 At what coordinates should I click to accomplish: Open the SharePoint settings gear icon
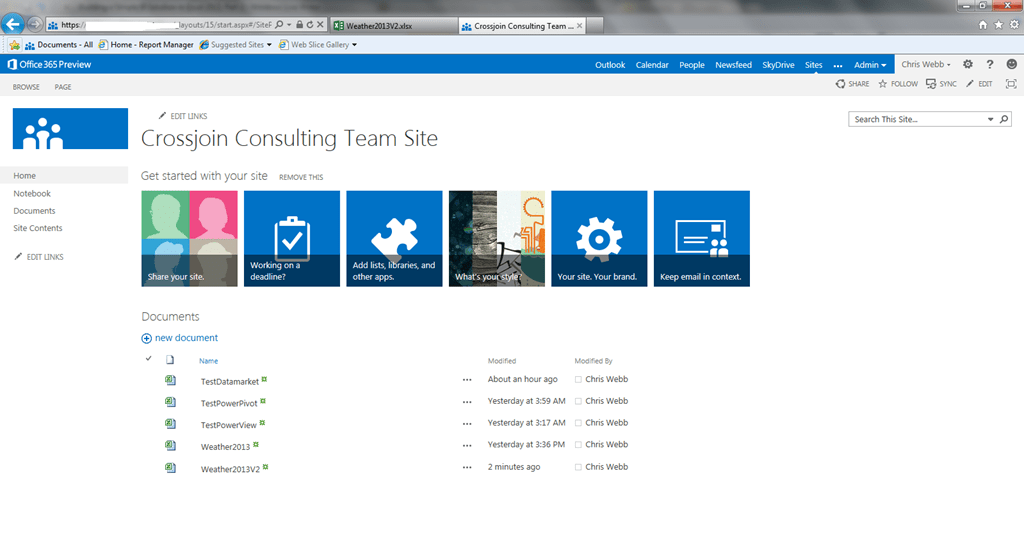[x=968, y=64]
